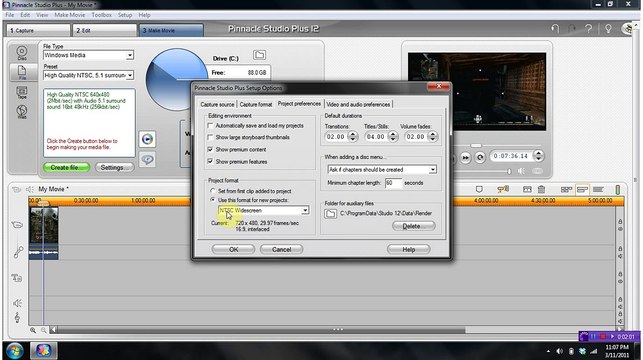
Task: Select the Web output icon
Action: [x=22, y=111]
